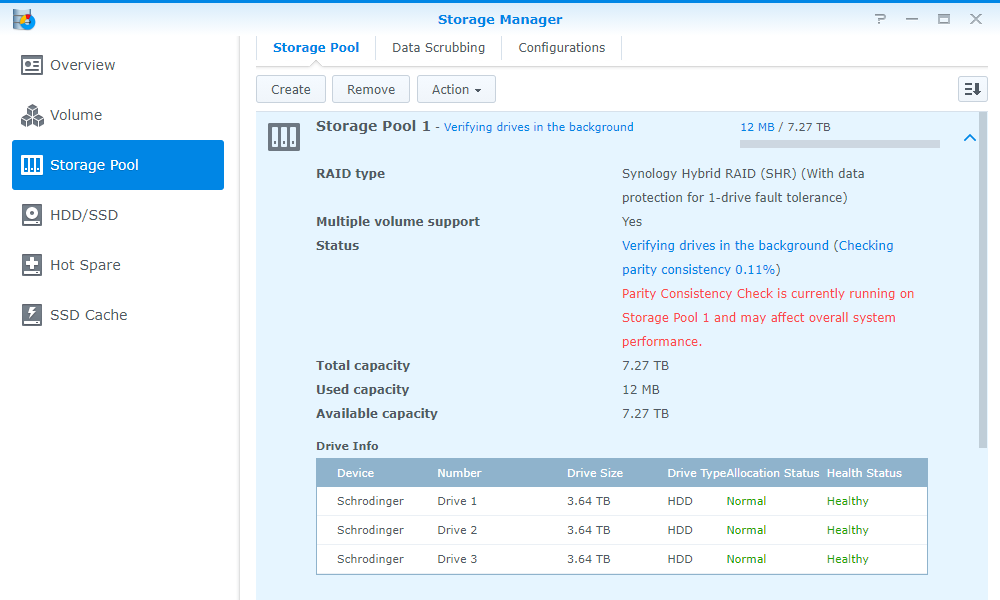Select the Drive 2 row cell
This screenshot has height=600, width=1000.
point(457,530)
